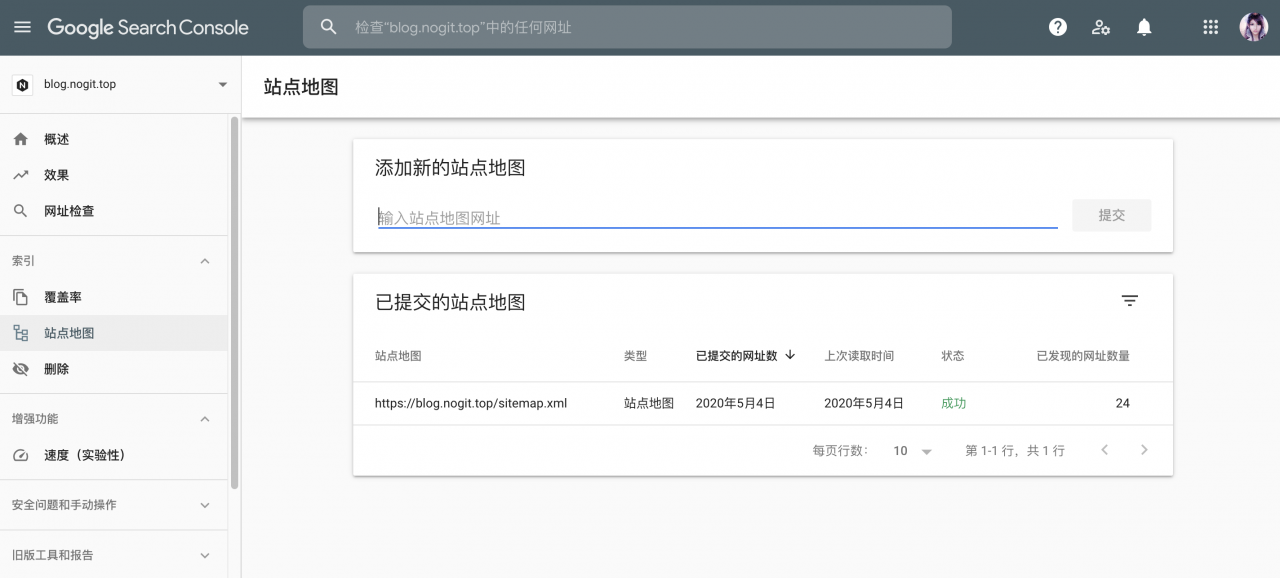Open the sitemap list filter

(1129, 300)
